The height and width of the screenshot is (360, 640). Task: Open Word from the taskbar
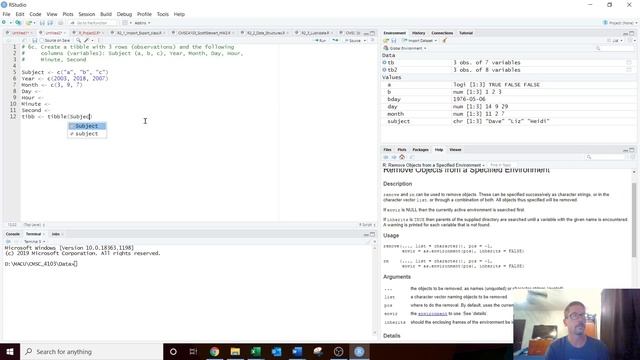(297, 351)
